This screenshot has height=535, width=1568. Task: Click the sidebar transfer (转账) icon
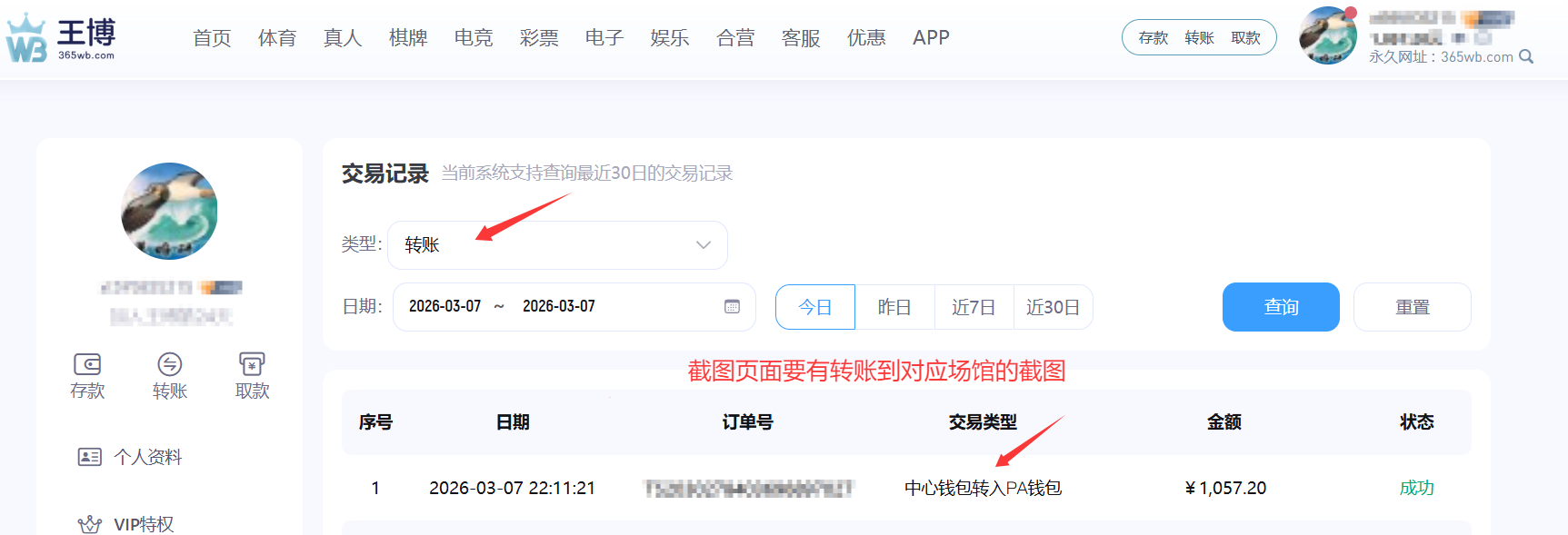(x=170, y=365)
